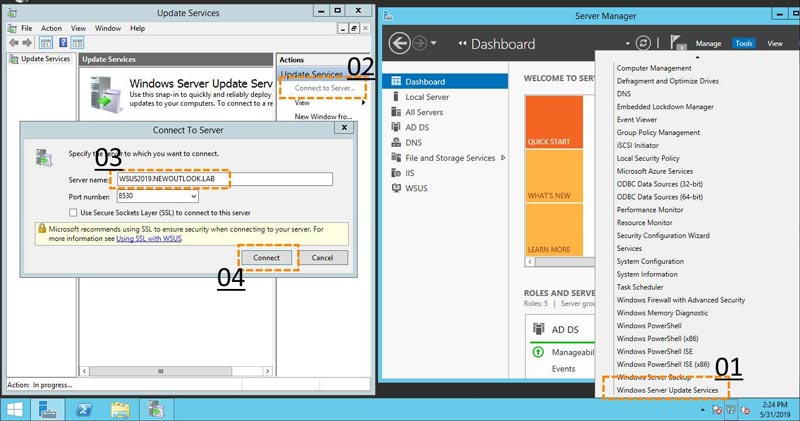Click the QUICK START tile
Screen dimensions: 800x421
click(554, 122)
